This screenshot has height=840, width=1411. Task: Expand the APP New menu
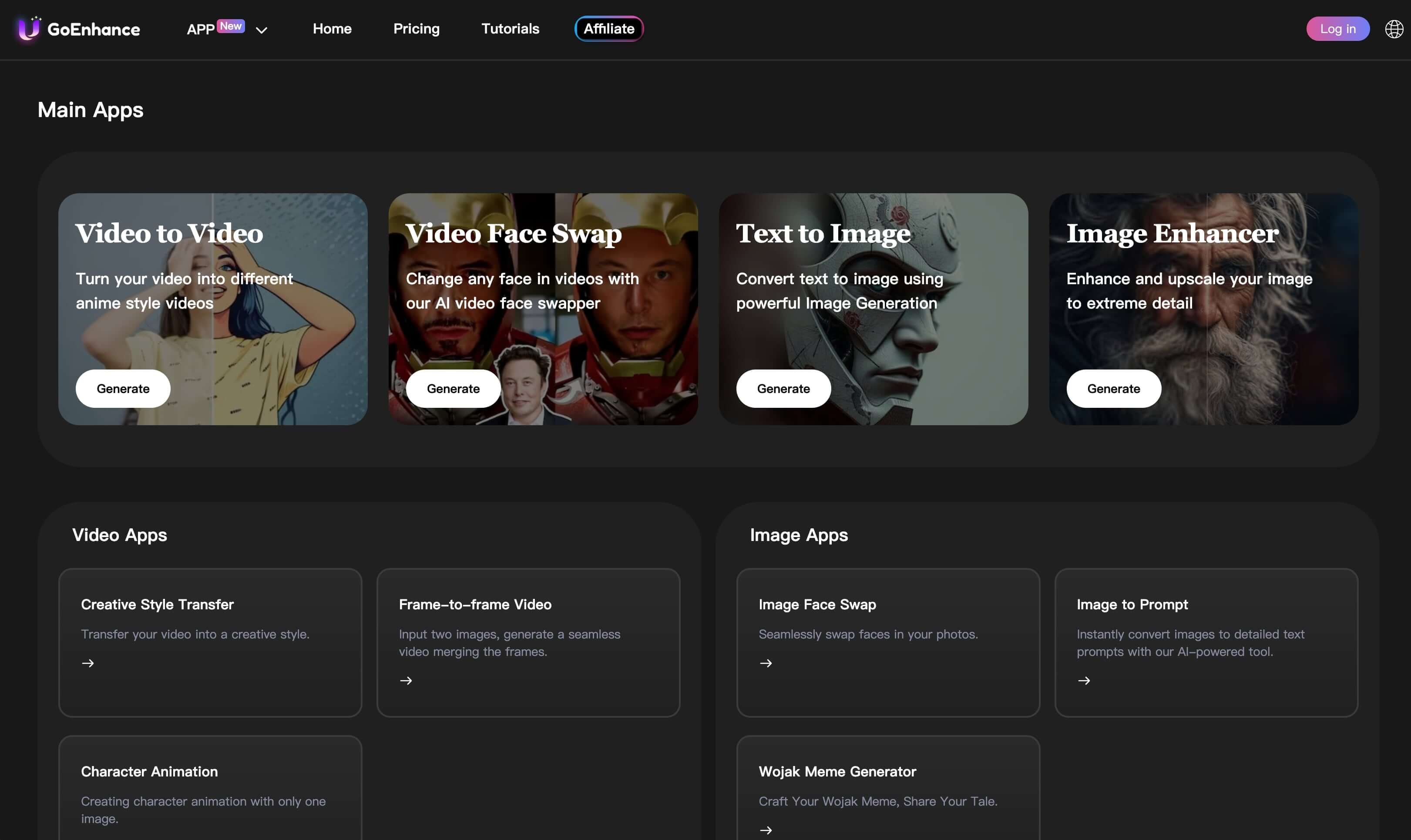[260, 28]
